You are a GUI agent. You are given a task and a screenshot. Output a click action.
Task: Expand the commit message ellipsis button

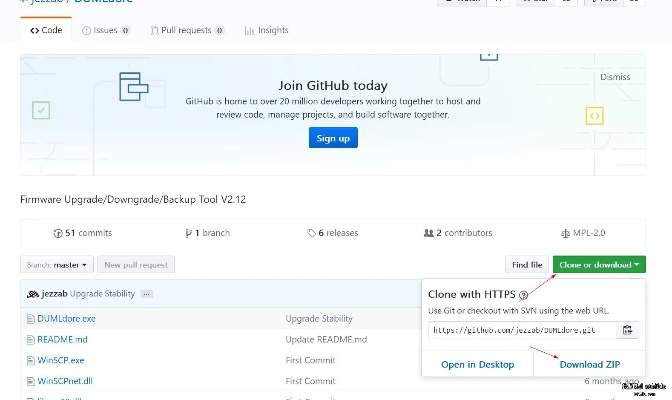[147, 294]
